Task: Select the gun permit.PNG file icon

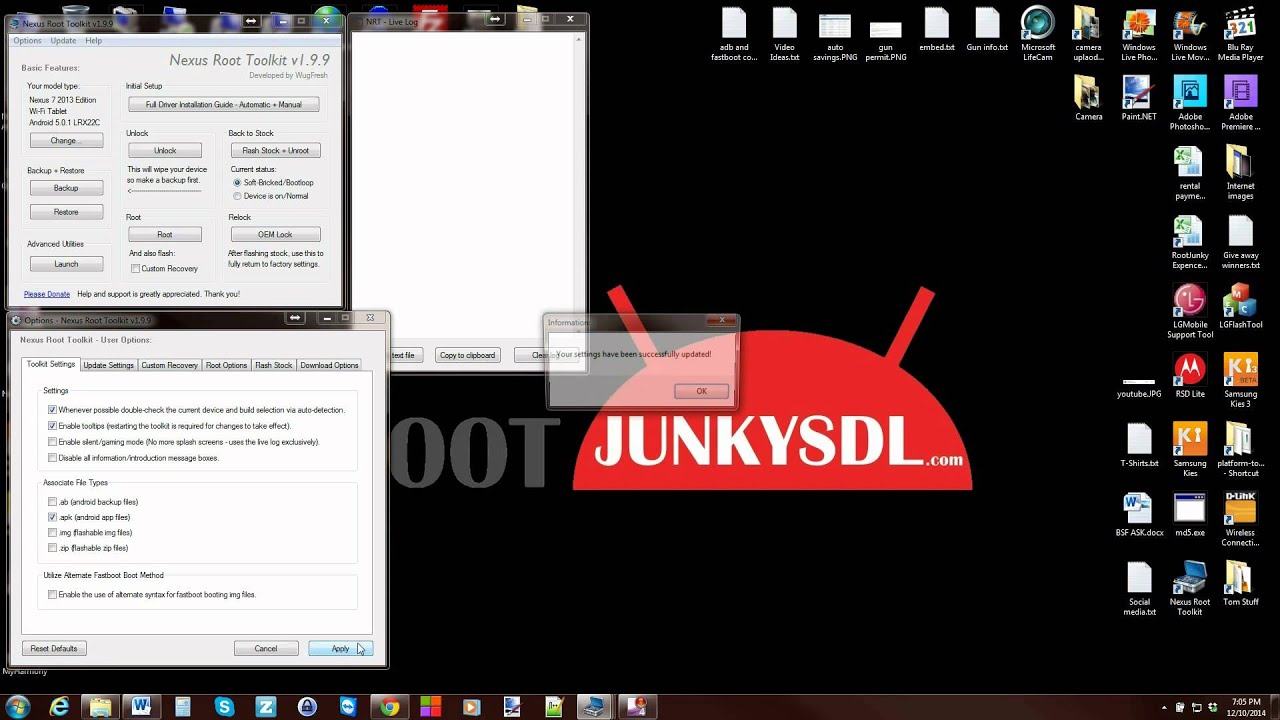Action: 885,39
